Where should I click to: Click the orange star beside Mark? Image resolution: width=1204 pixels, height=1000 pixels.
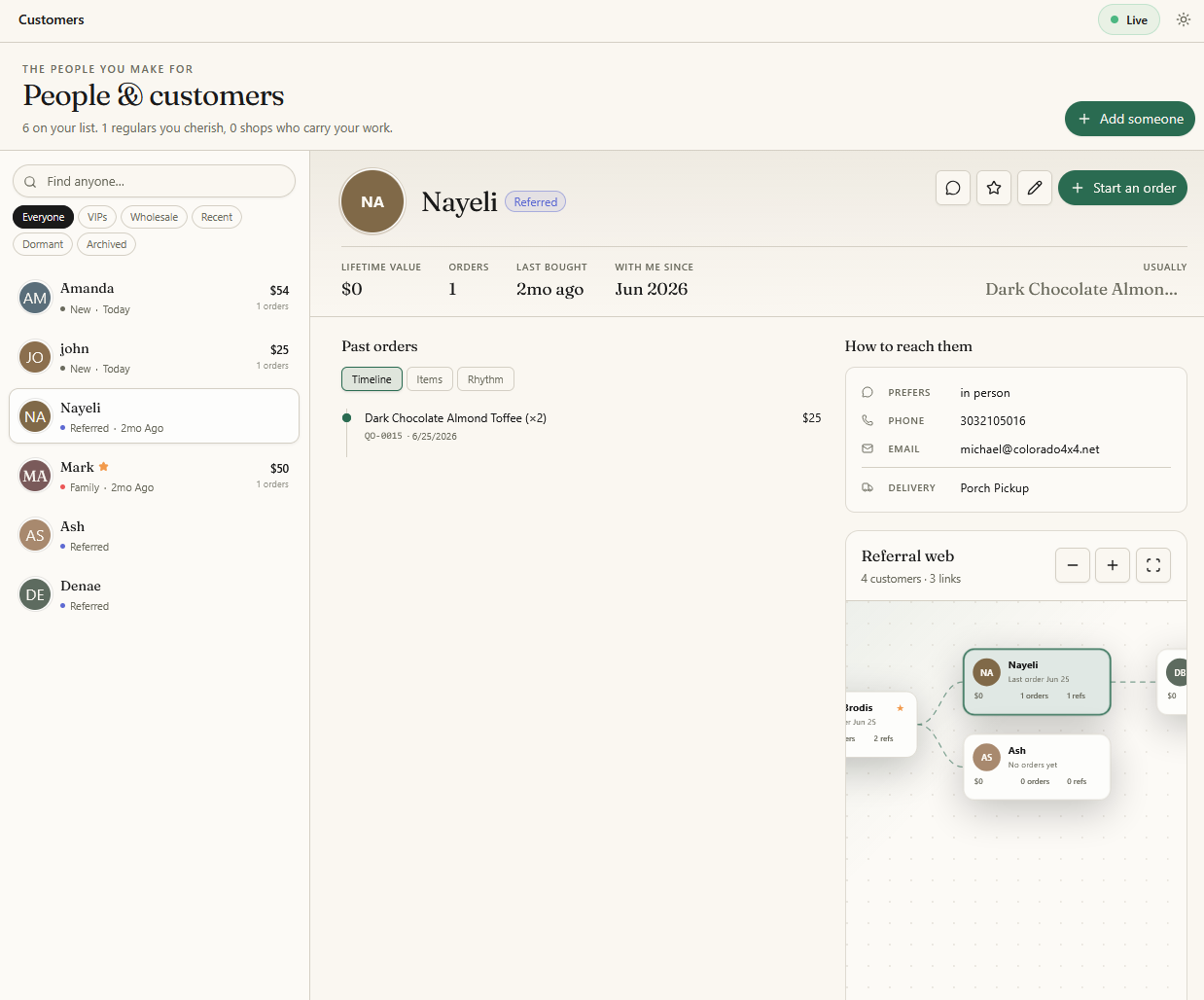104,467
